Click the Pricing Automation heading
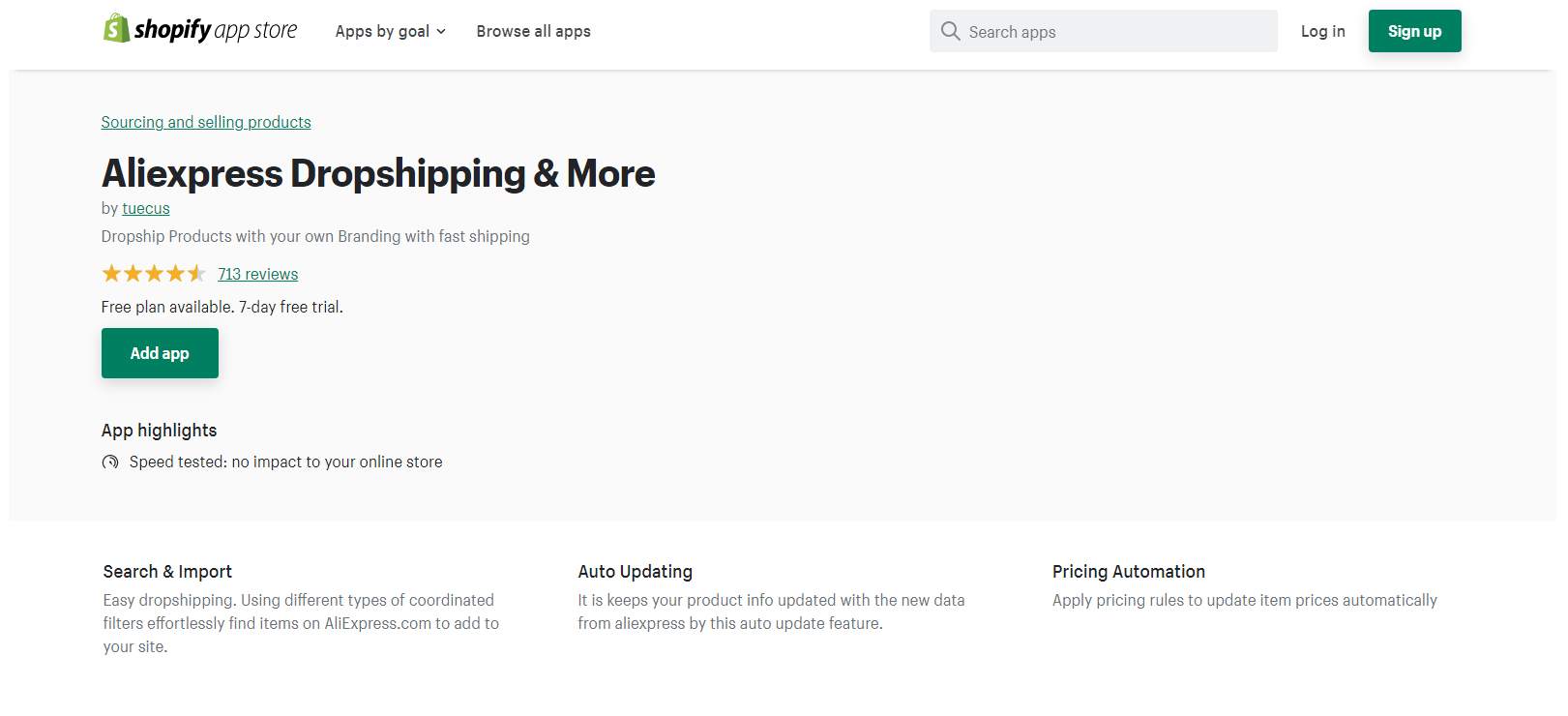Viewport: 1568px width, 716px height. pyautogui.click(x=1129, y=572)
